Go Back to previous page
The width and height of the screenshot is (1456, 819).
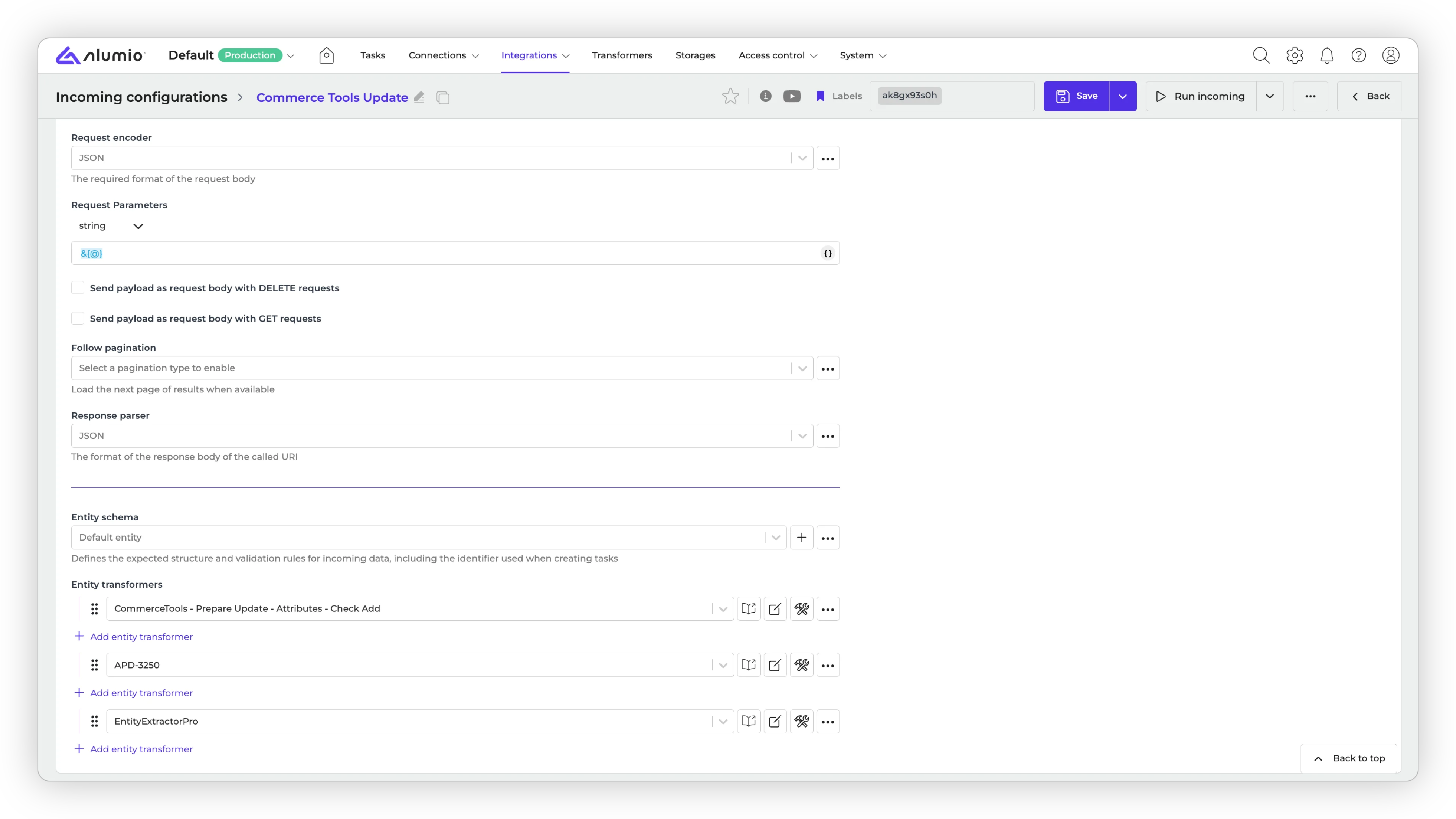coord(1369,96)
